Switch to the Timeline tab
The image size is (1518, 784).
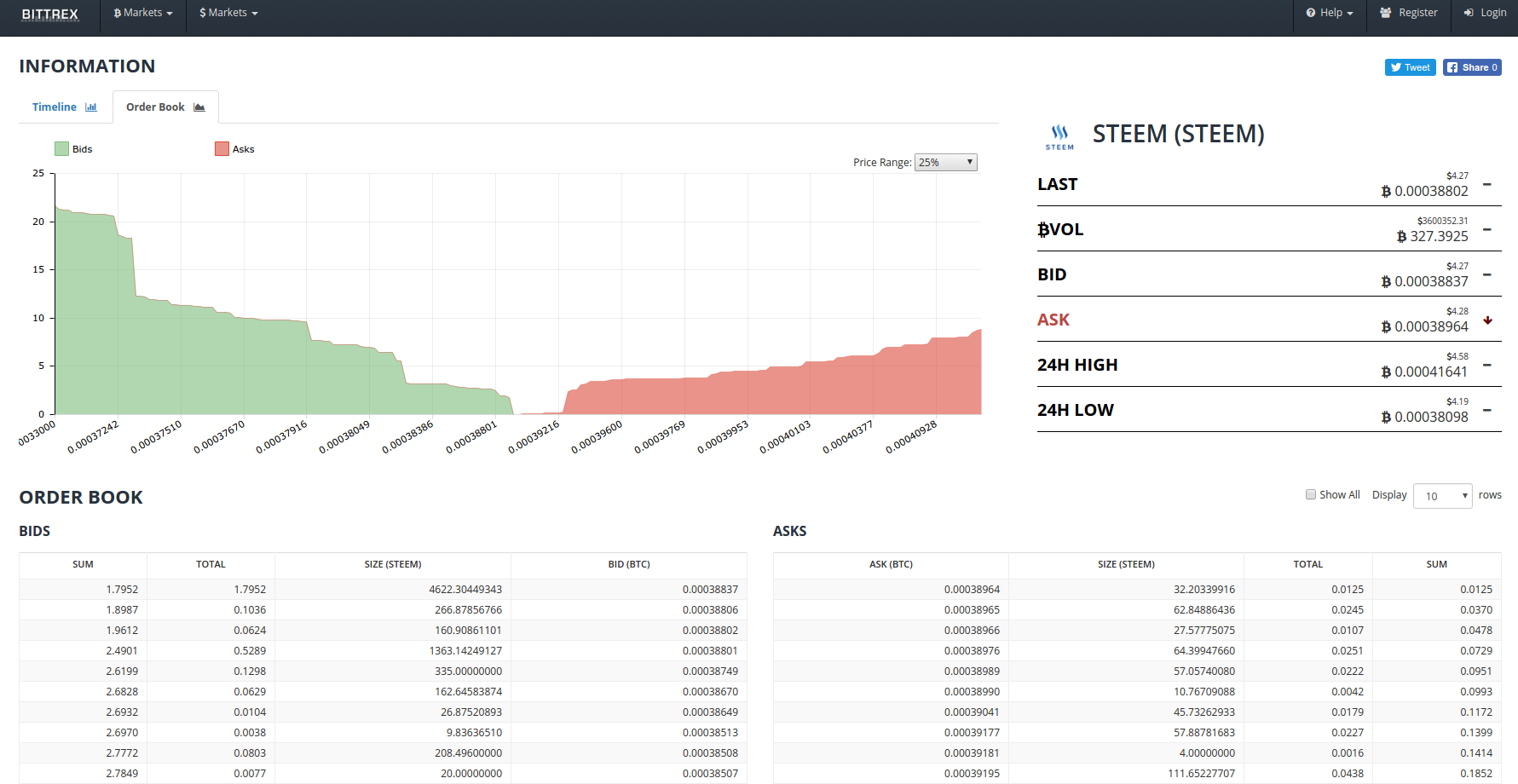pos(65,107)
